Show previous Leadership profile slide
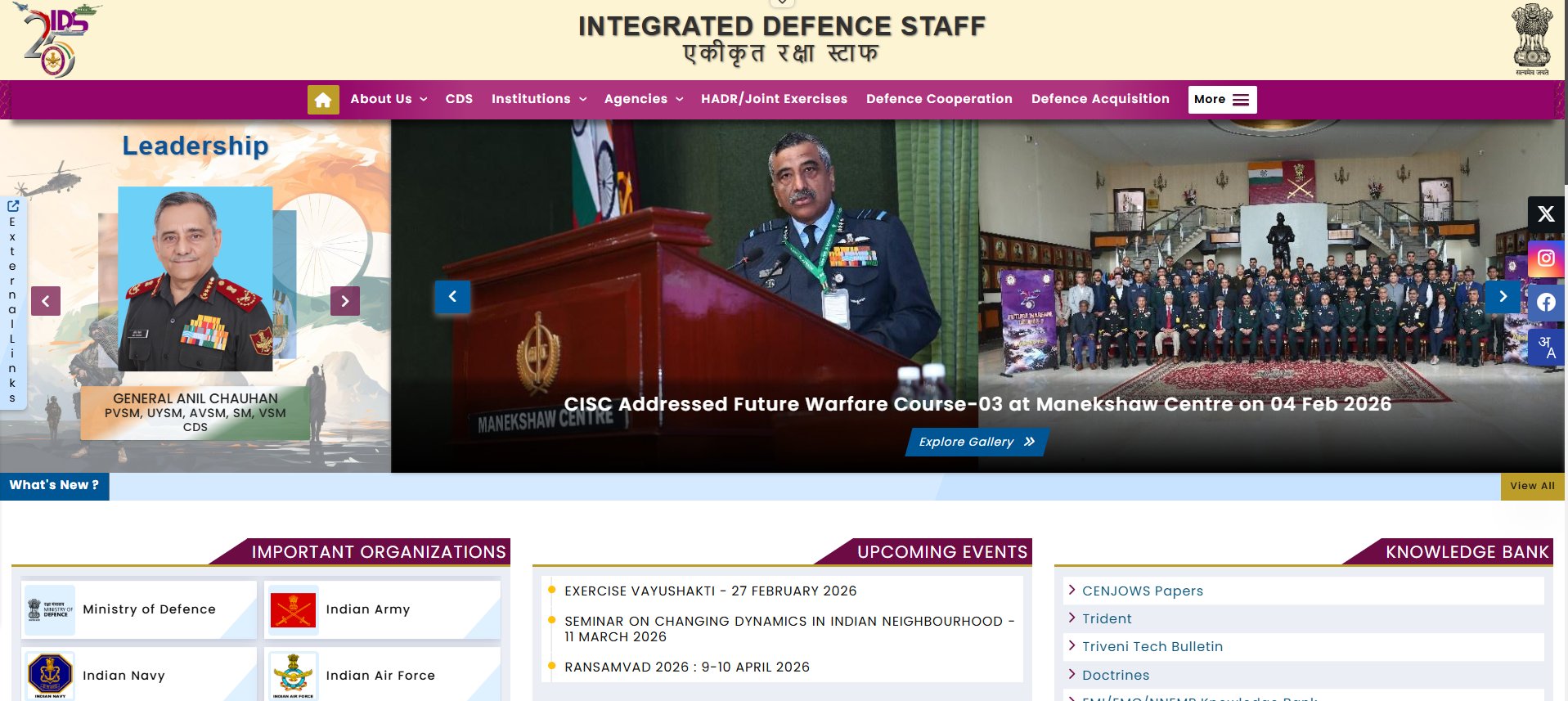This screenshot has height=701, width=1568. point(46,301)
